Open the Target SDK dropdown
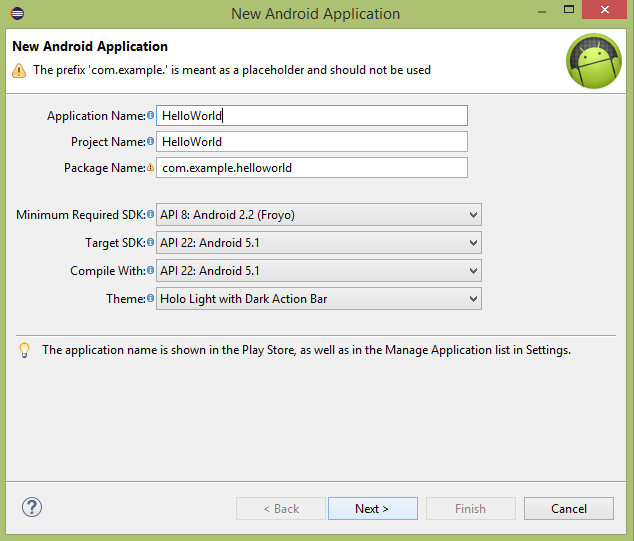The width and height of the screenshot is (634, 541). coord(318,243)
